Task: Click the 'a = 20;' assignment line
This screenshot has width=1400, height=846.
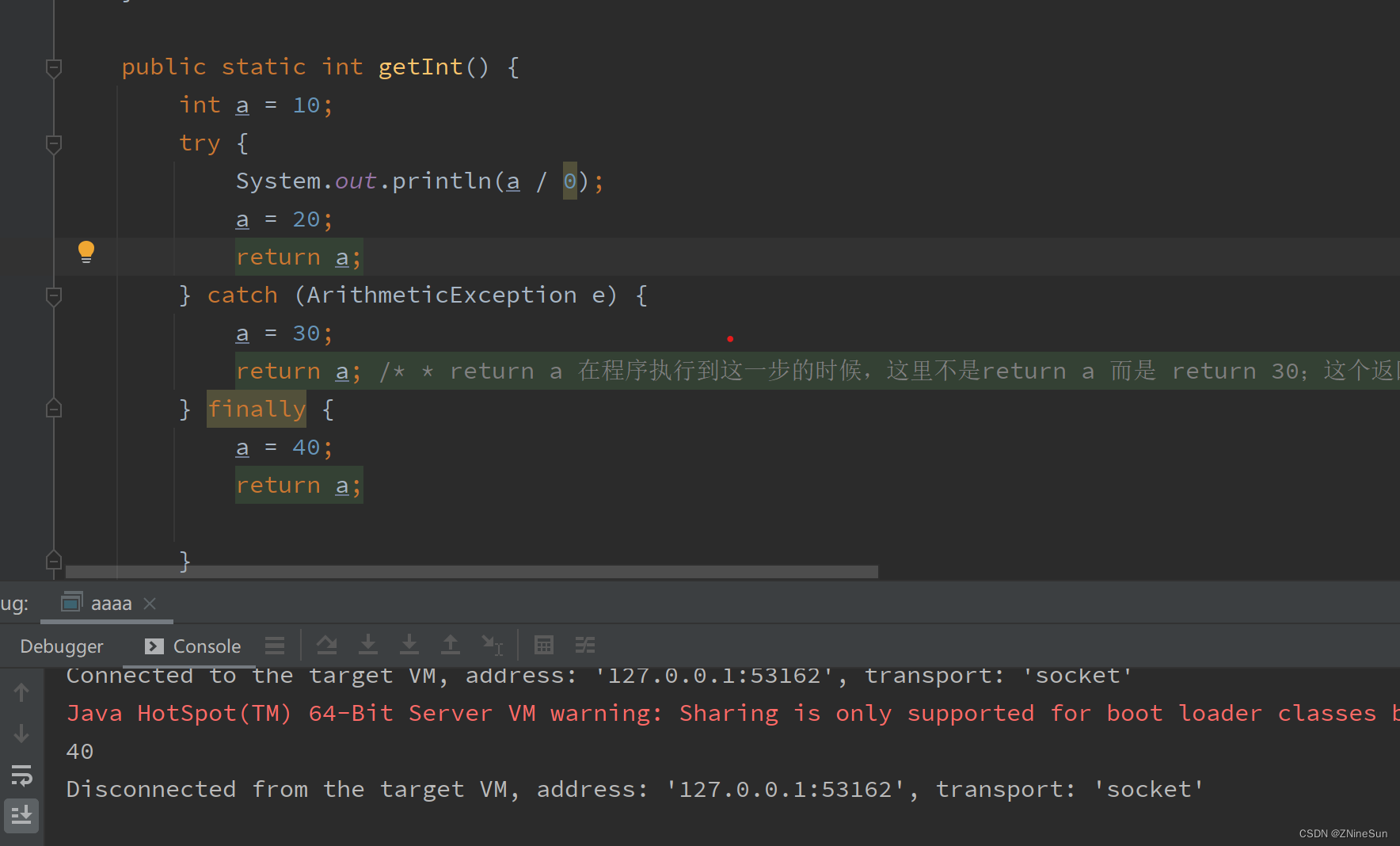Action: coord(284,219)
